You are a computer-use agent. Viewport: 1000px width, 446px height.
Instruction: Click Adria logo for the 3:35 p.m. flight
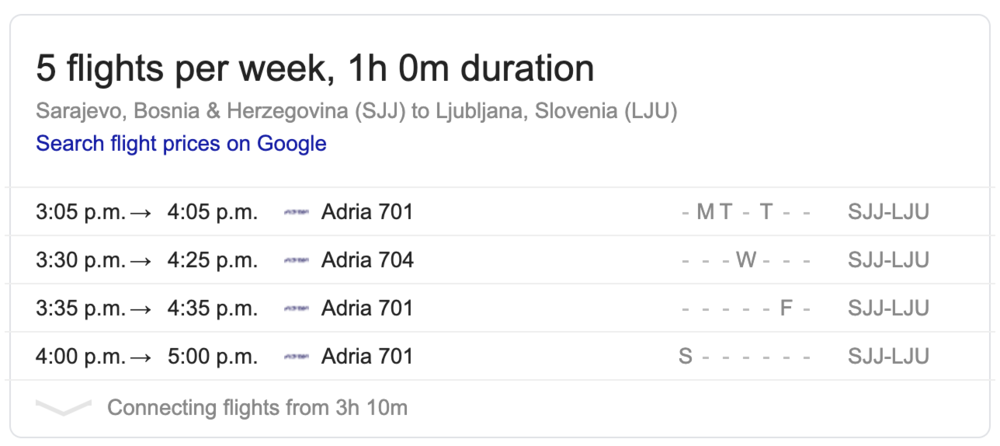(296, 308)
